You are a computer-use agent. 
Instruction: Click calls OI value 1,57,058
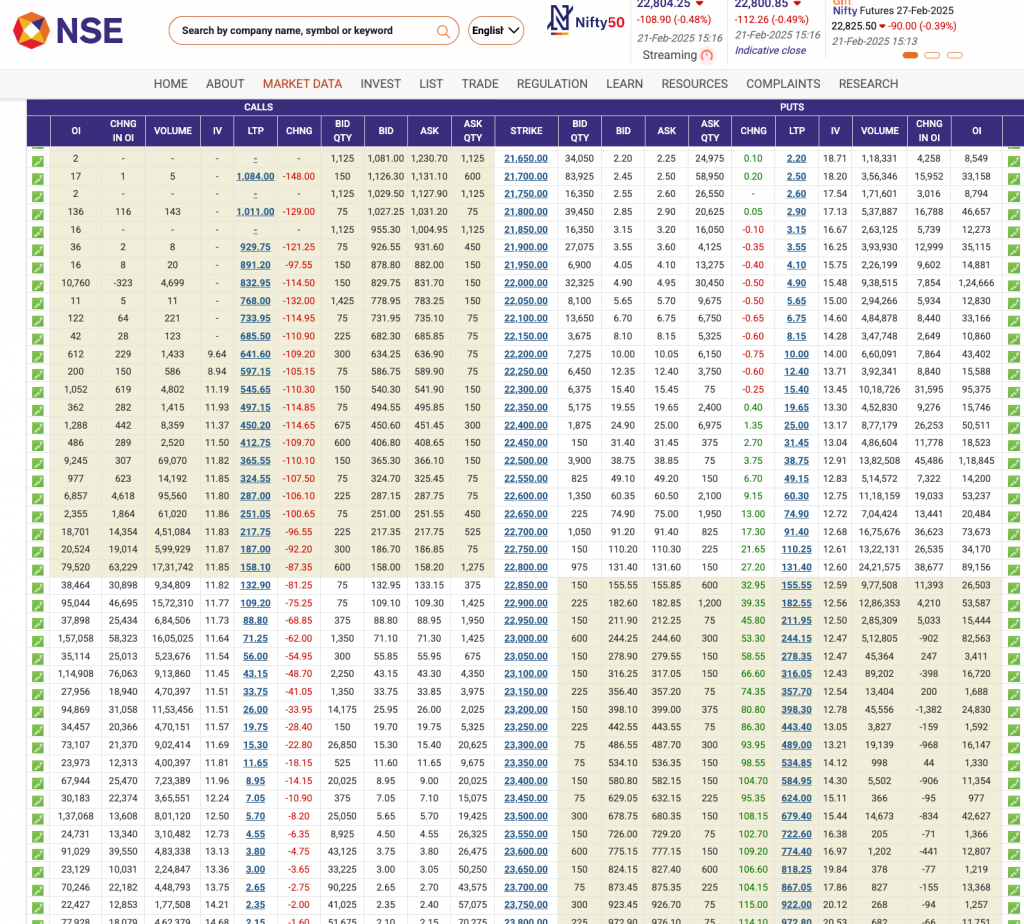(76, 639)
